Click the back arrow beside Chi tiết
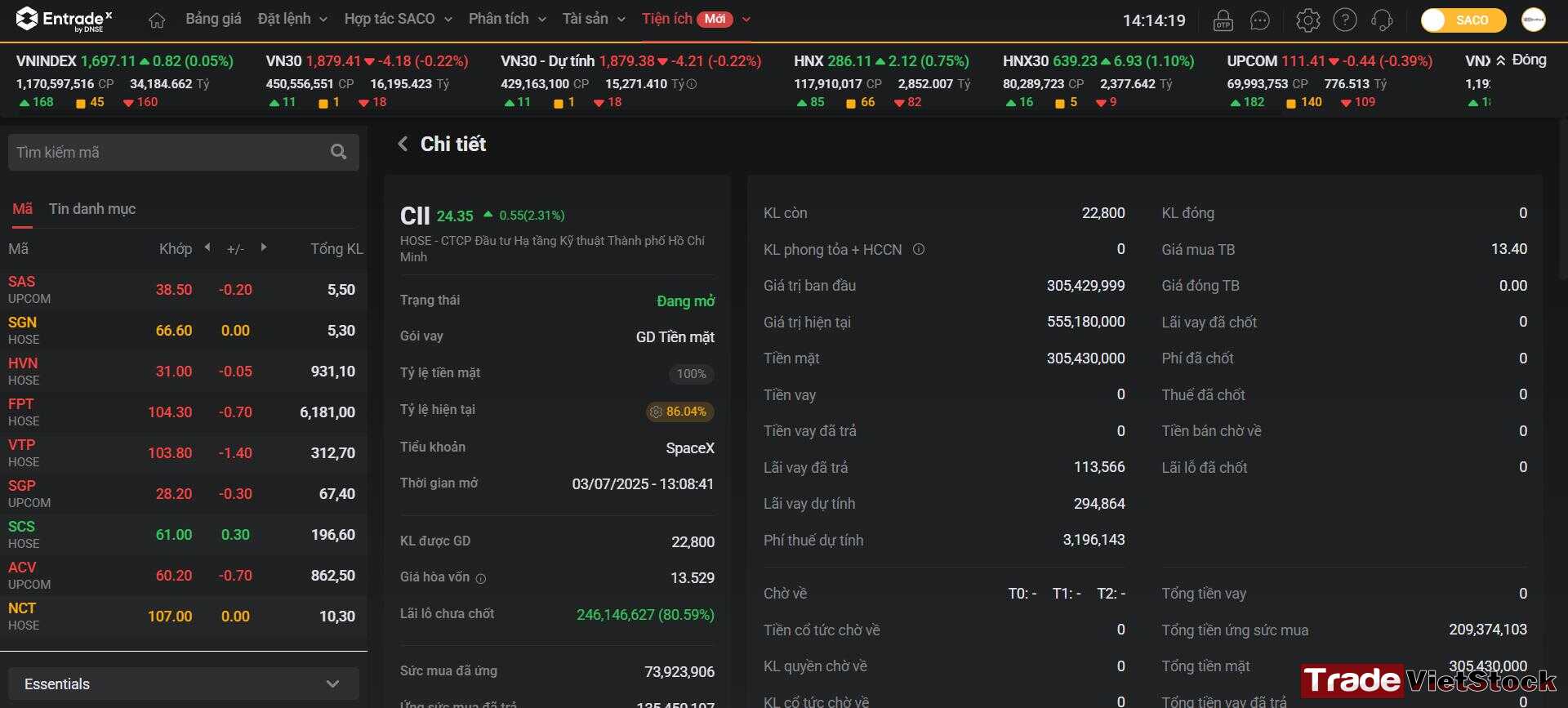The image size is (1568, 708). coord(403,144)
